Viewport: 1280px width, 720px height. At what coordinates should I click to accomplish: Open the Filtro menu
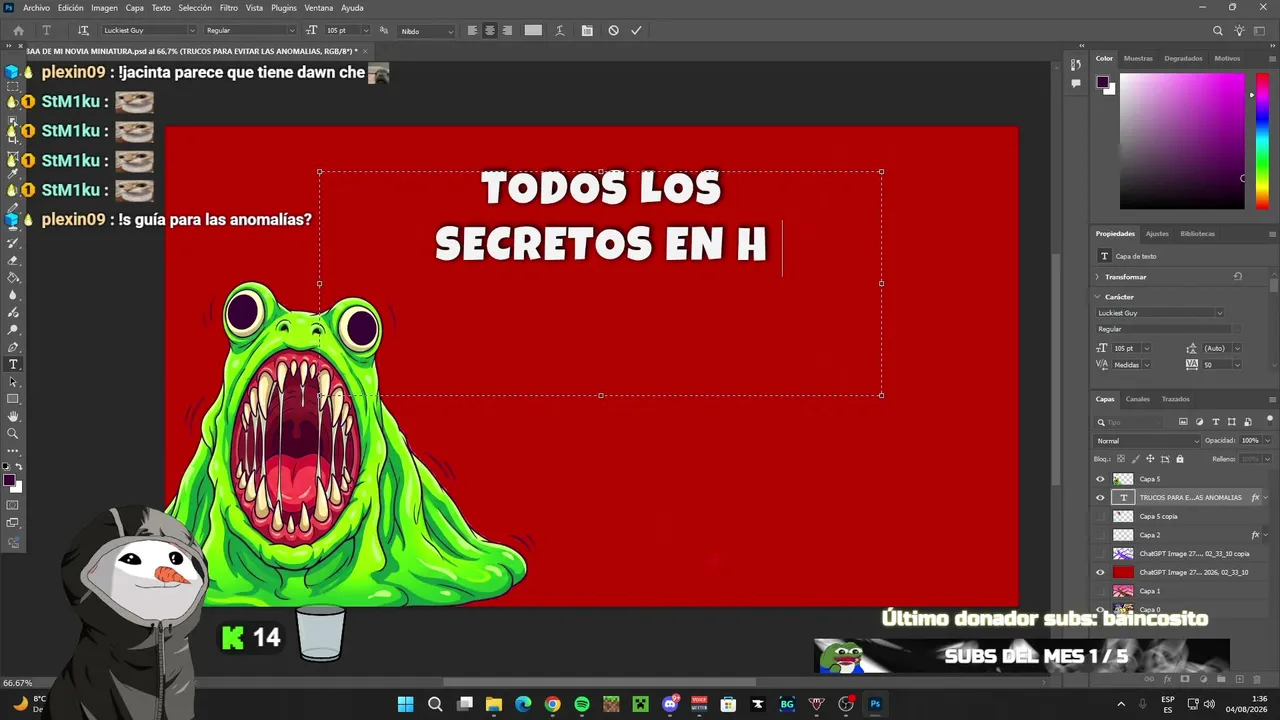(229, 8)
